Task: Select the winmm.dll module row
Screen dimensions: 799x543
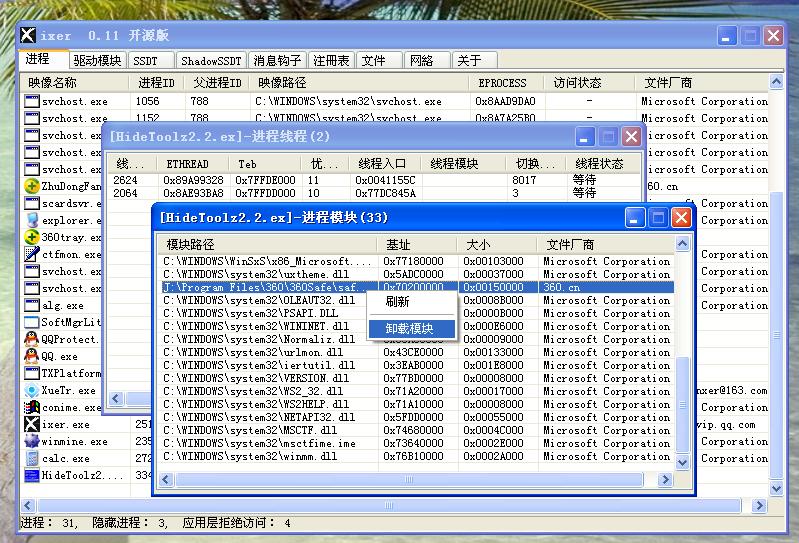Action: [x=417, y=456]
